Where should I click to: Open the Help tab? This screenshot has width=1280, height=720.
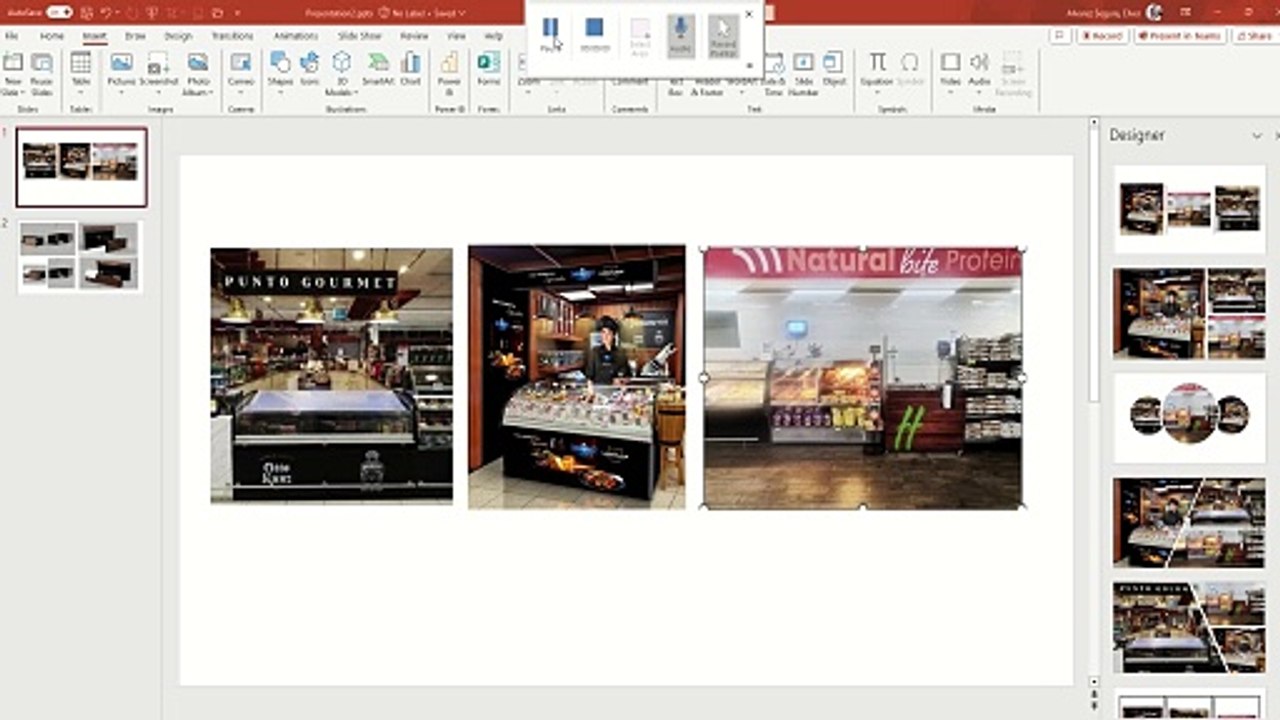click(493, 36)
